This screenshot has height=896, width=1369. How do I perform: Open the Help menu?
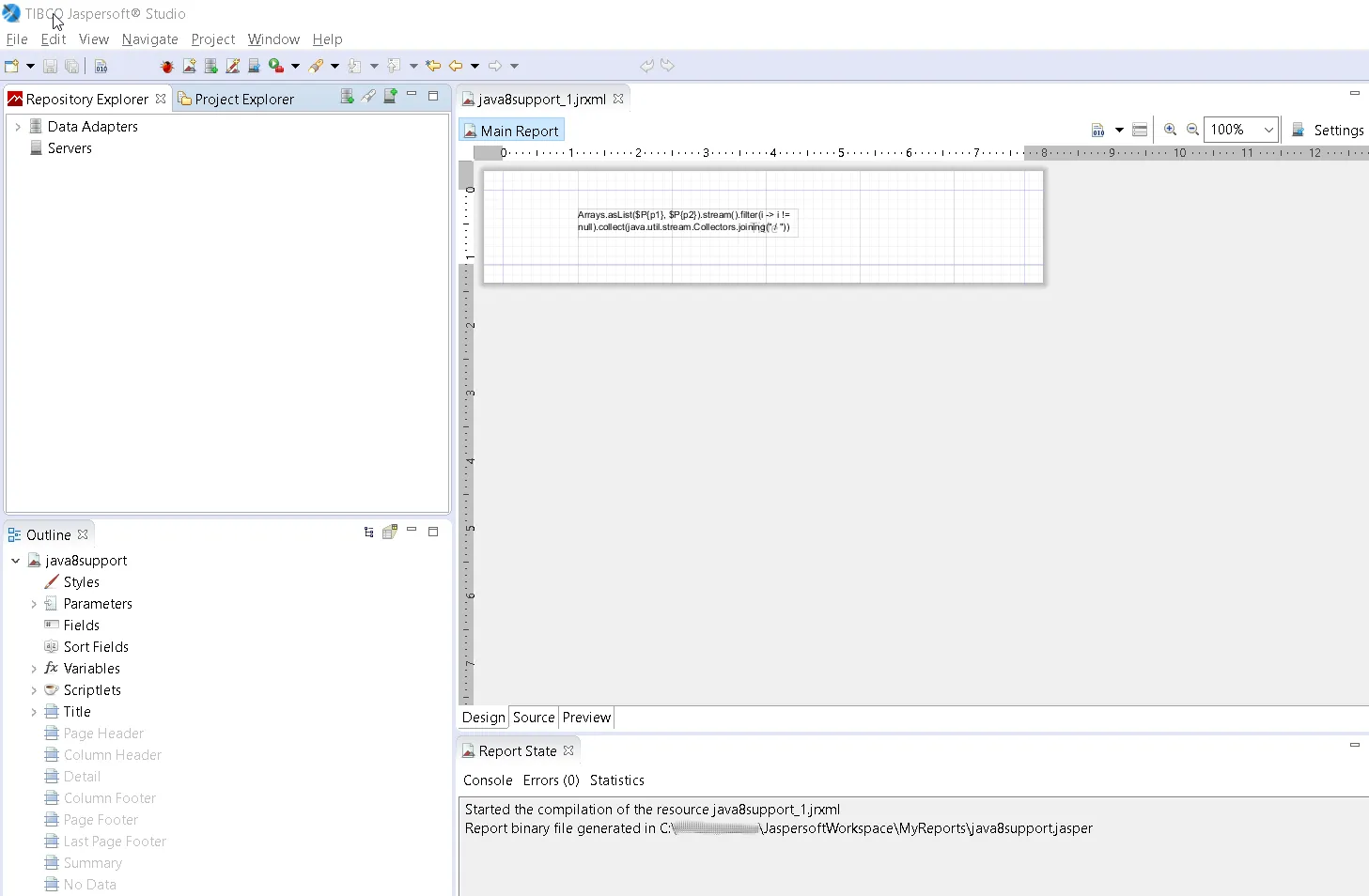(x=328, y=39)
